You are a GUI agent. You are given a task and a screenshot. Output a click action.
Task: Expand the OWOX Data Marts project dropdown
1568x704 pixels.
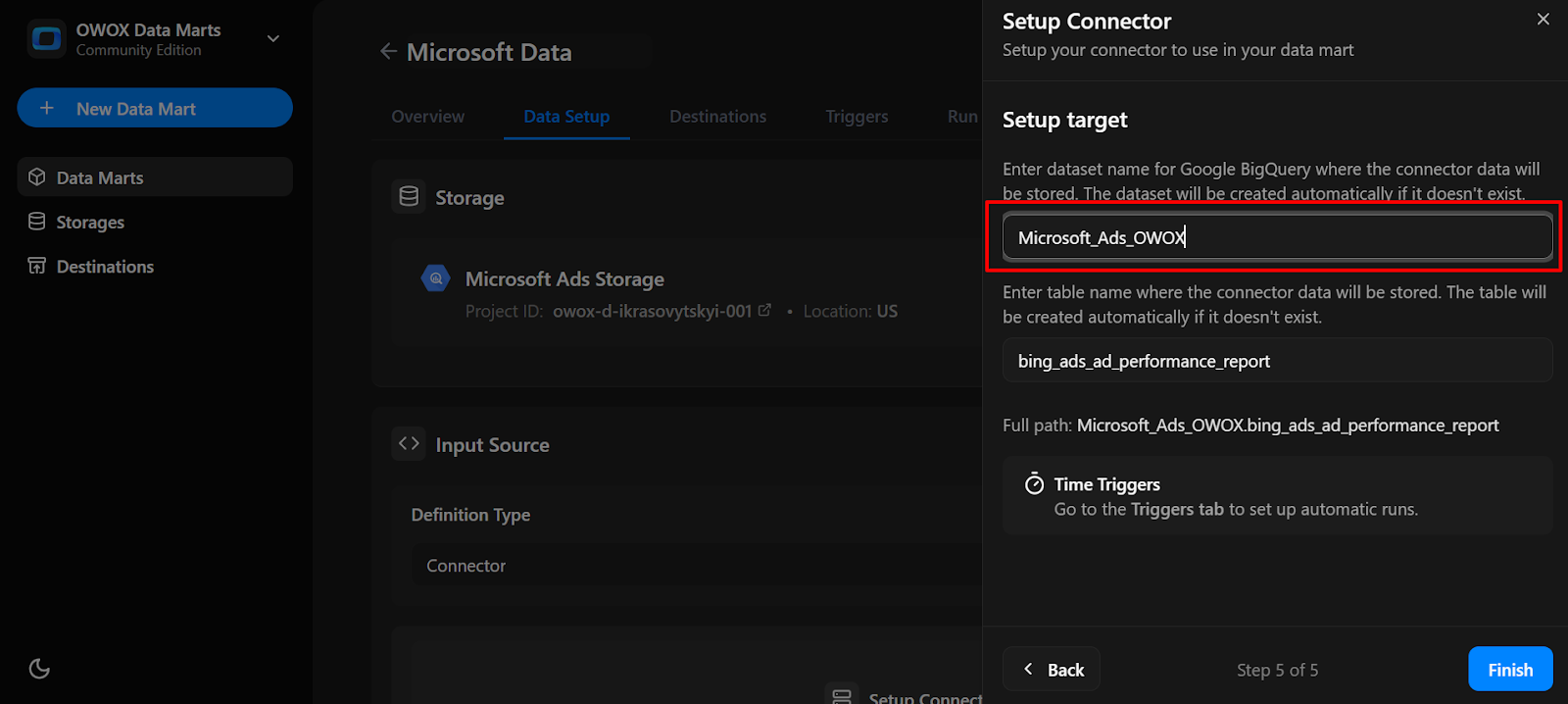click(x=273, y=39)
